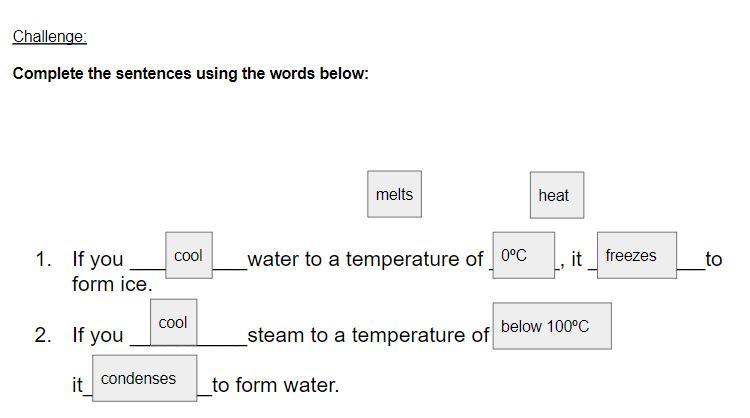Select the "cool" tile in sentence two

click(x=173, y=323)
